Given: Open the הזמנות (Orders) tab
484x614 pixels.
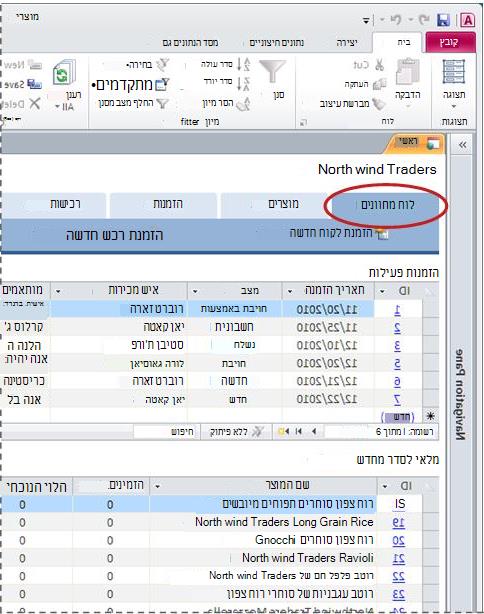Looking at the screenshot, I should [163, 204].
